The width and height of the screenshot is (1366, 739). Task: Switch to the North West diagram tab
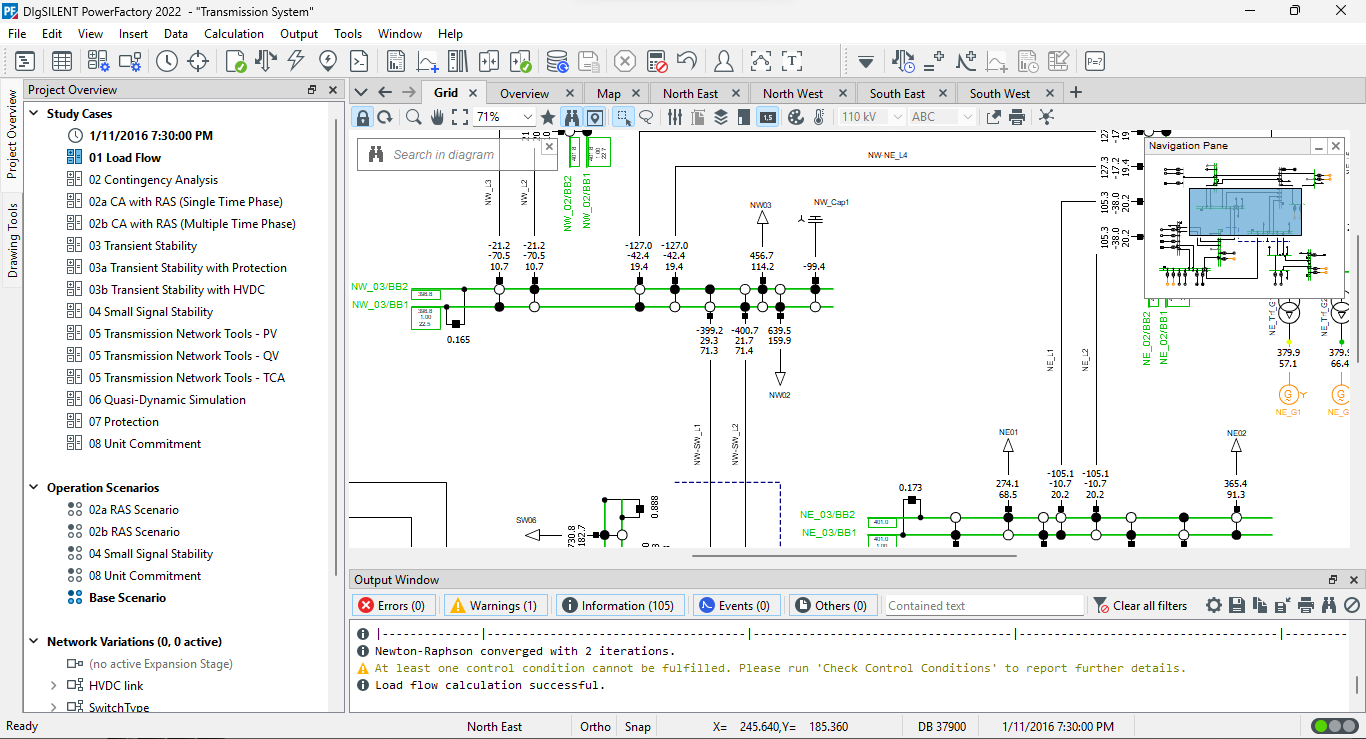(x=793, y=93)
